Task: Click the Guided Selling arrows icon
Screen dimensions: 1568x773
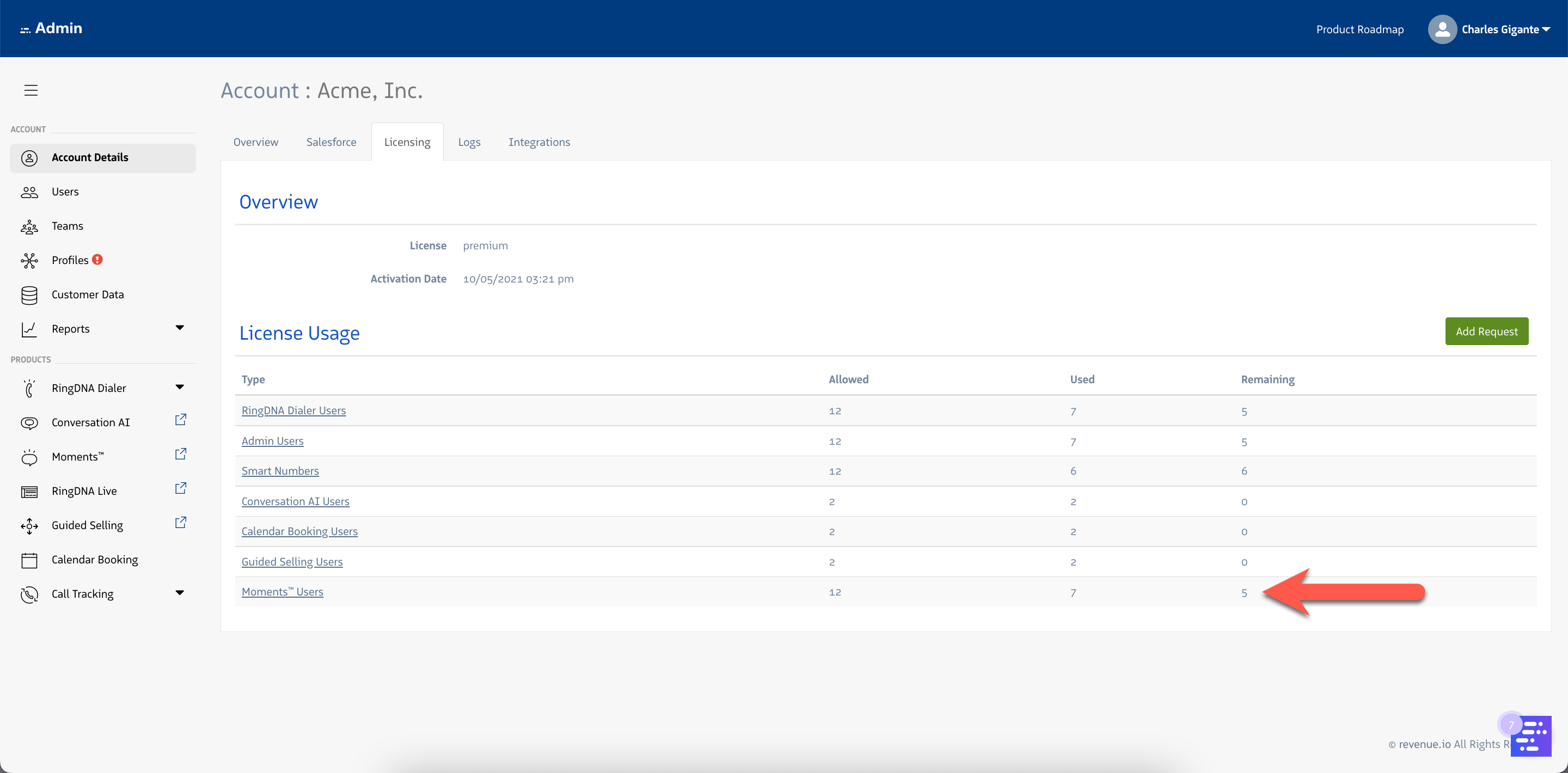Action: click(x=29, y=526)
